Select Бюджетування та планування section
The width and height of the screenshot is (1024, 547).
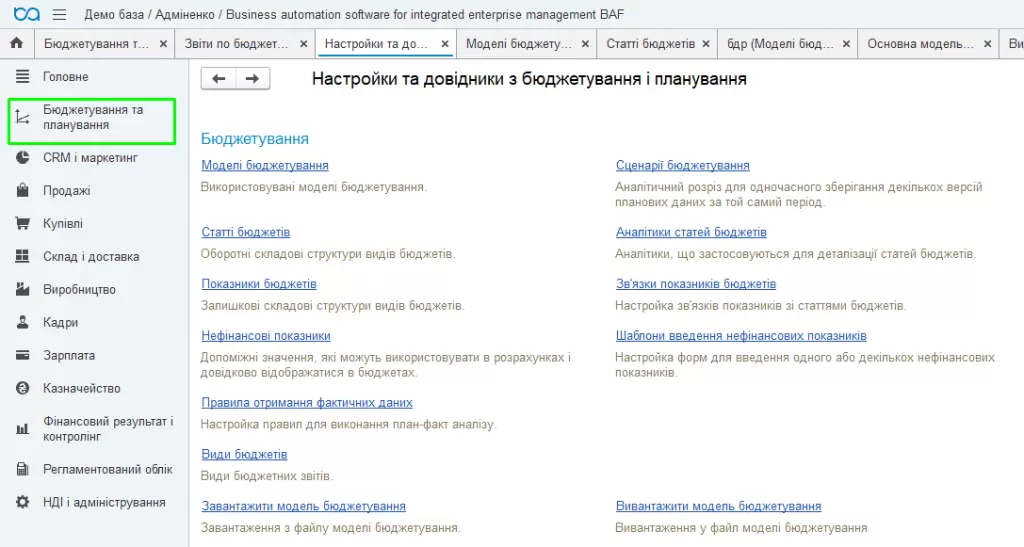91,117
